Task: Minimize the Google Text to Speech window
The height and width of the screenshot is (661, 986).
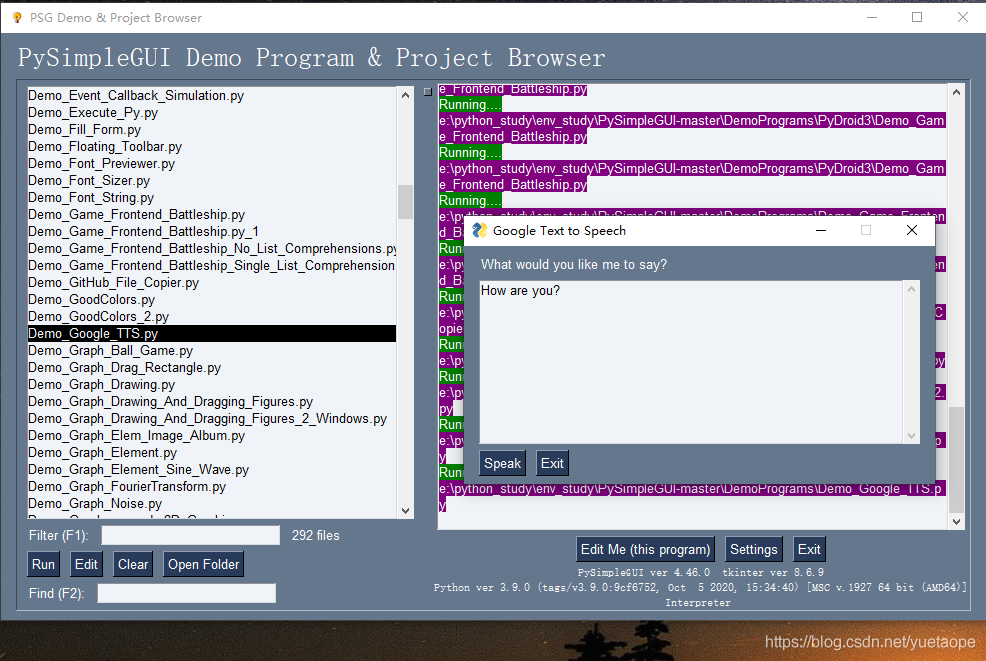Action: coord(821,230)
